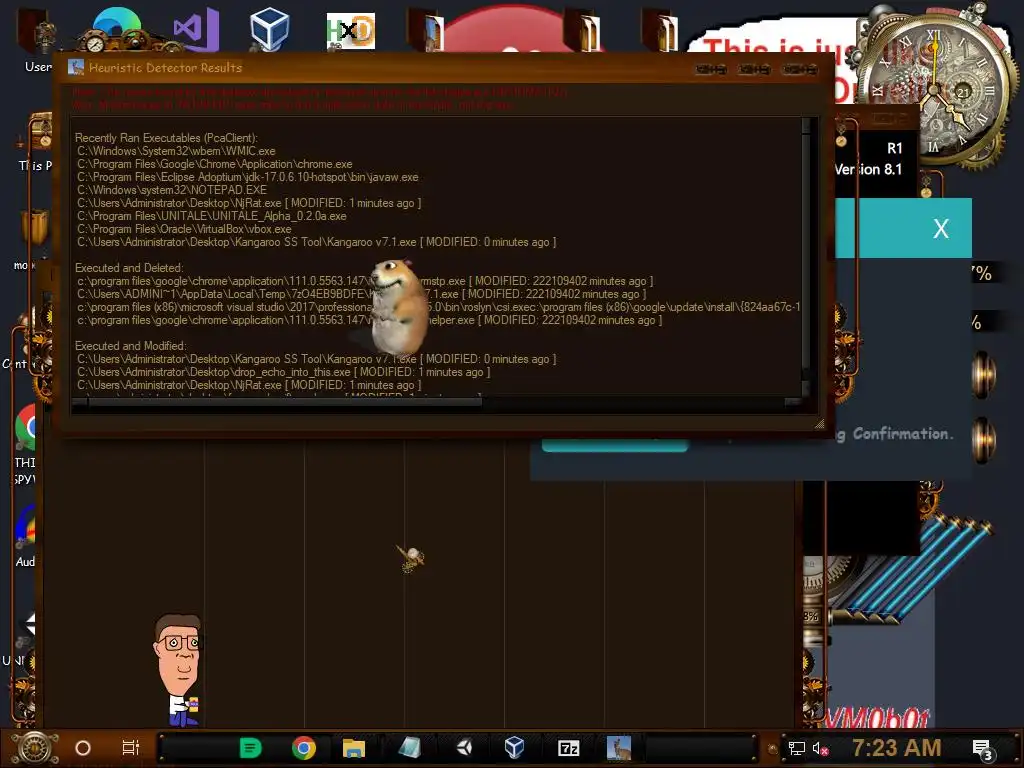Open Unity from the taskbar
Image resolution: width=1024 pixels, height=768 pixels.
click(464, 748)
